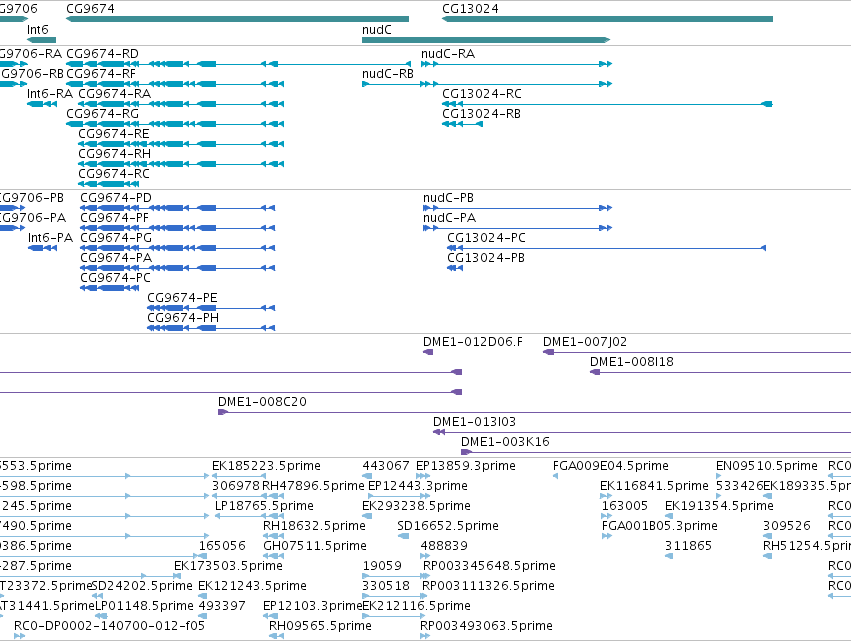The width and height of the screenshot is (851, 641).
Task: Open BAC clone label DME1-008I18
Action: coord(632,362)
